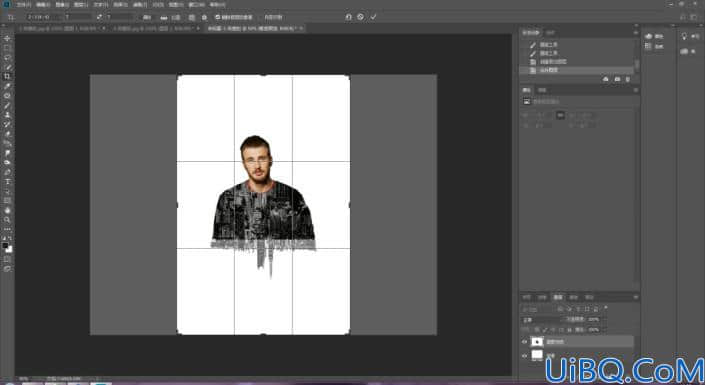Clear the crop ratio values button
The width and height of the screenshot is (705, 385).
click(147, 17)
